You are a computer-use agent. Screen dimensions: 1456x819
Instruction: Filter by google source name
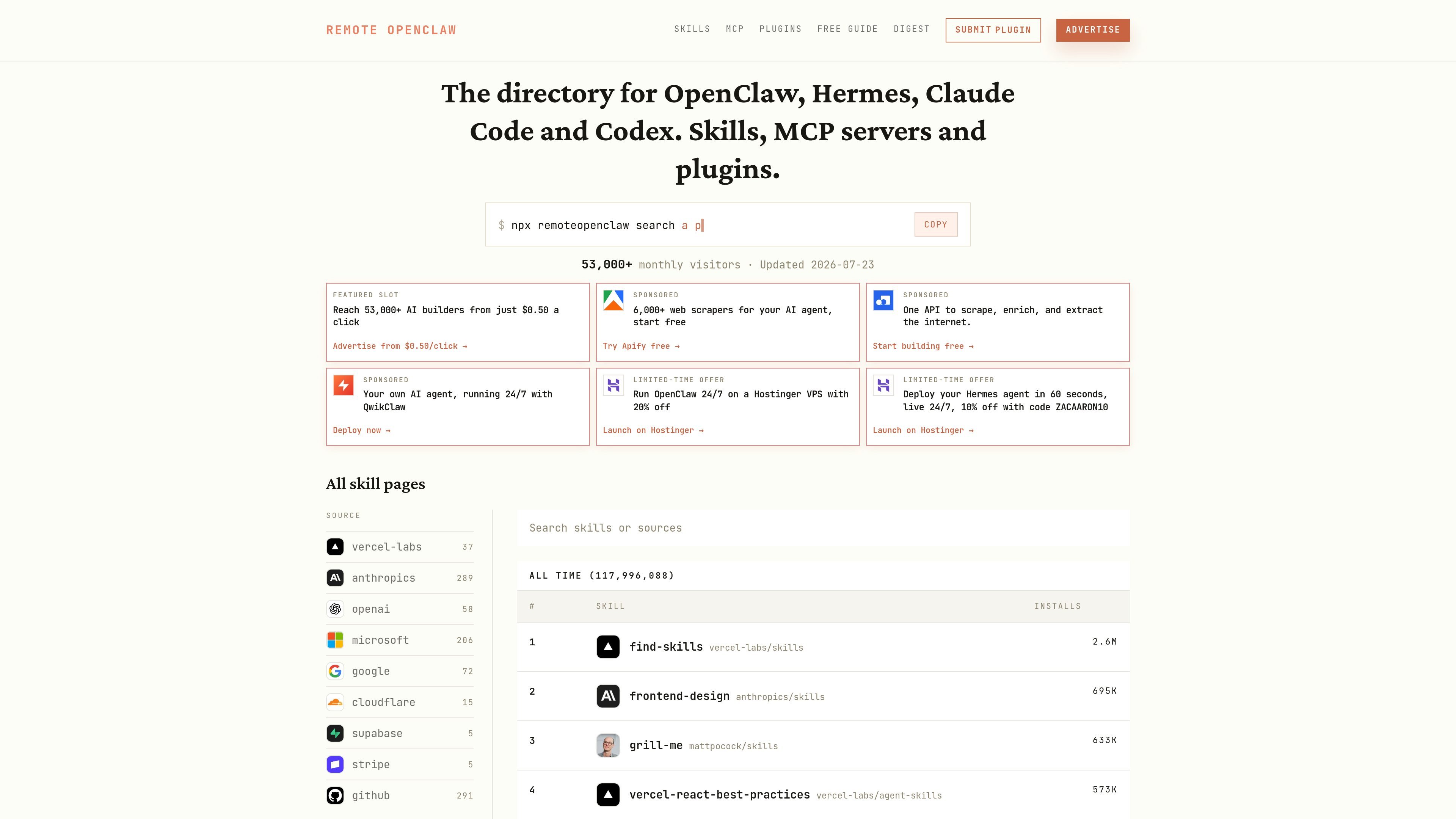[x=371, y=671]
